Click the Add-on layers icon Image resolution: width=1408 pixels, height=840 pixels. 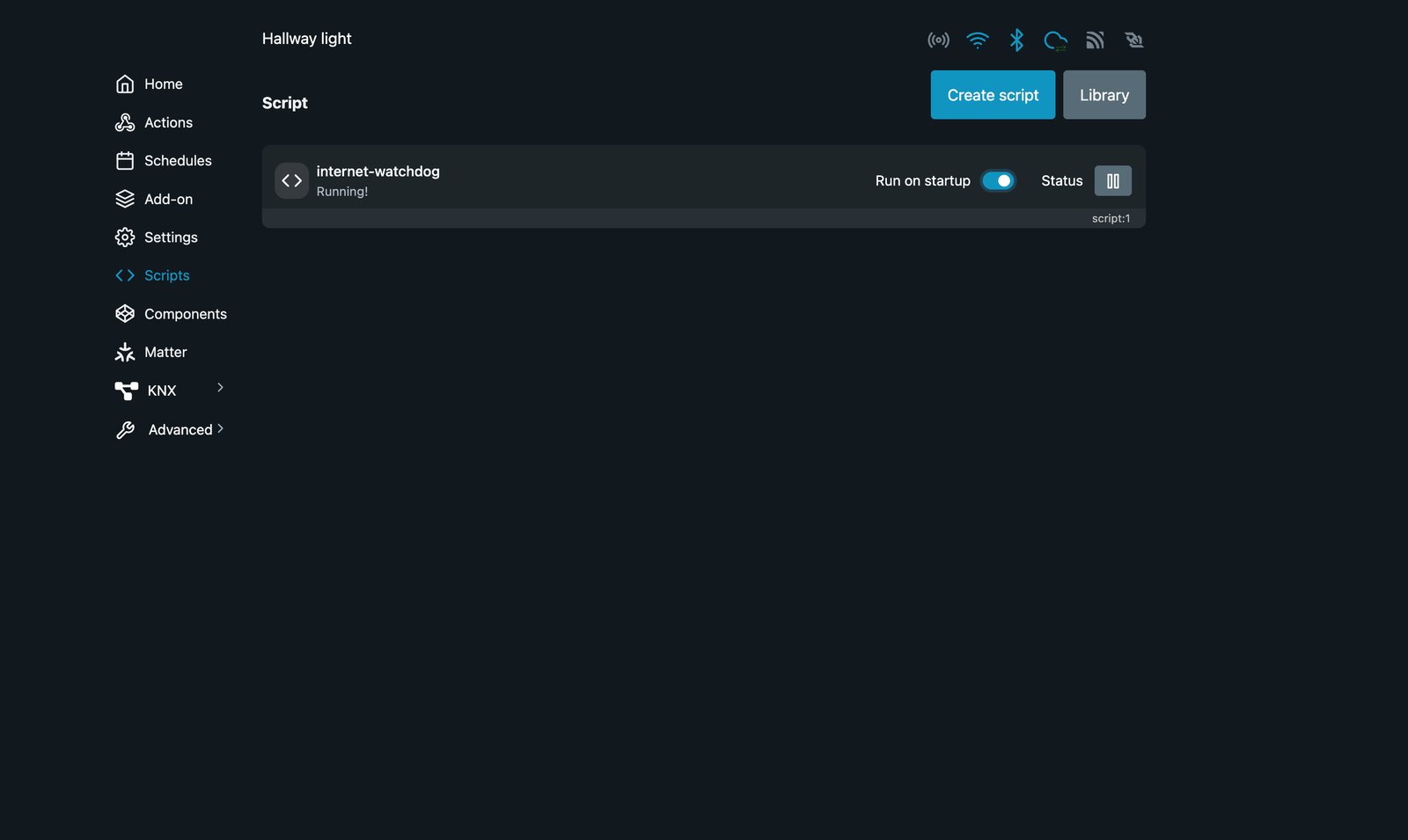click(125, 199)
